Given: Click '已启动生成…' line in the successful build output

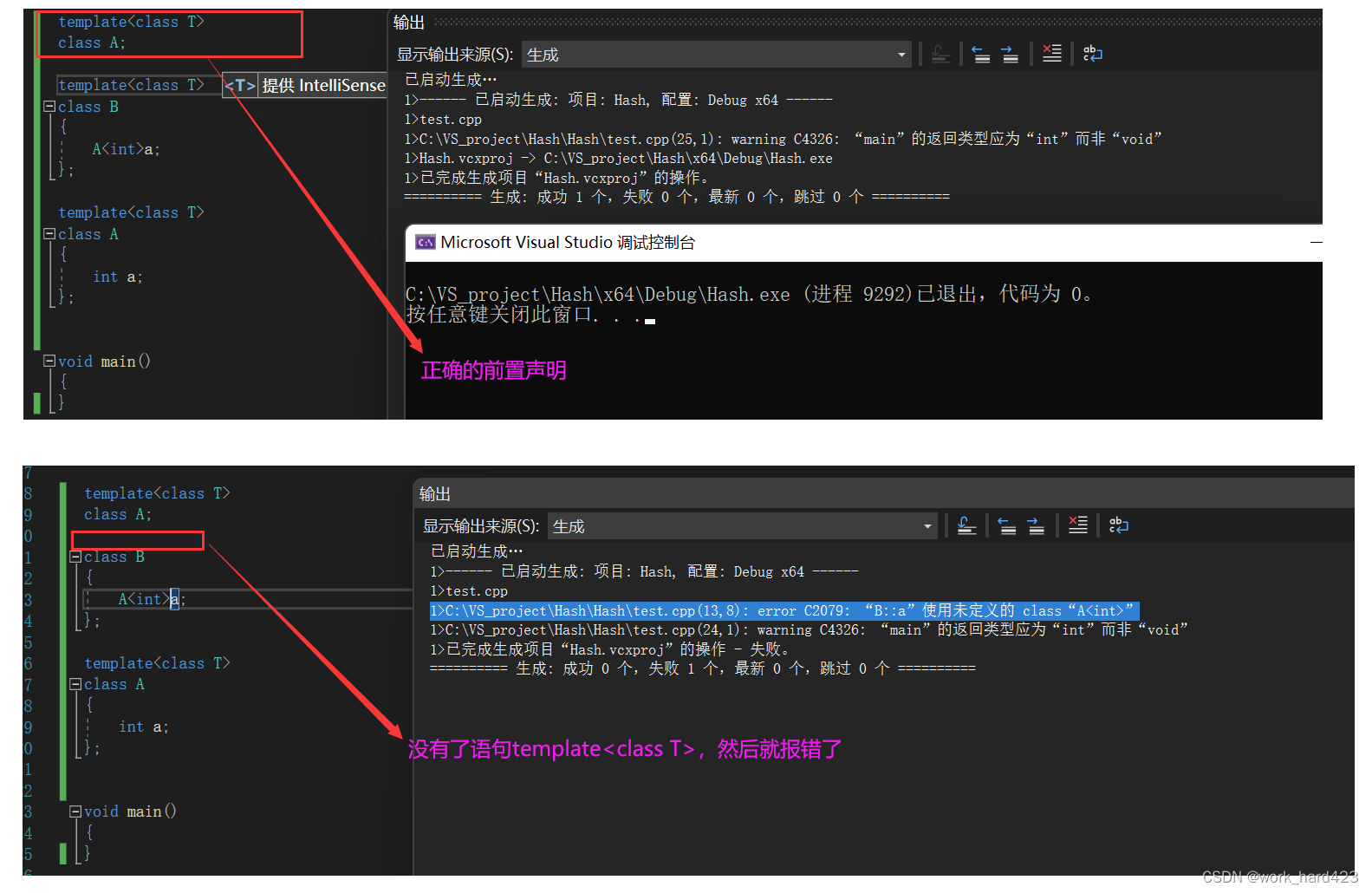Looking at the screenshot, I should pyautogui.click(x=451, y=80).
